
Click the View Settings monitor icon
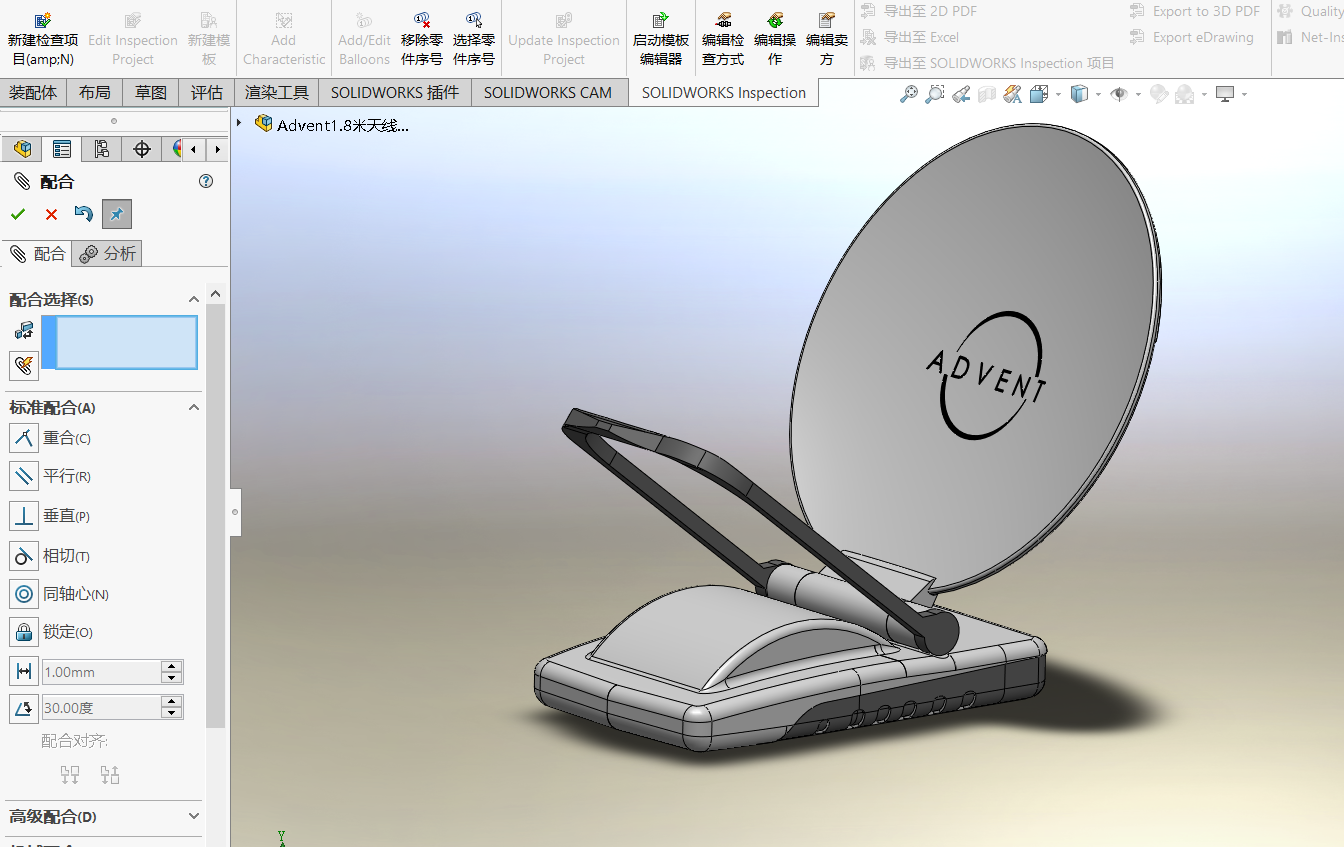click(1226, 94)
